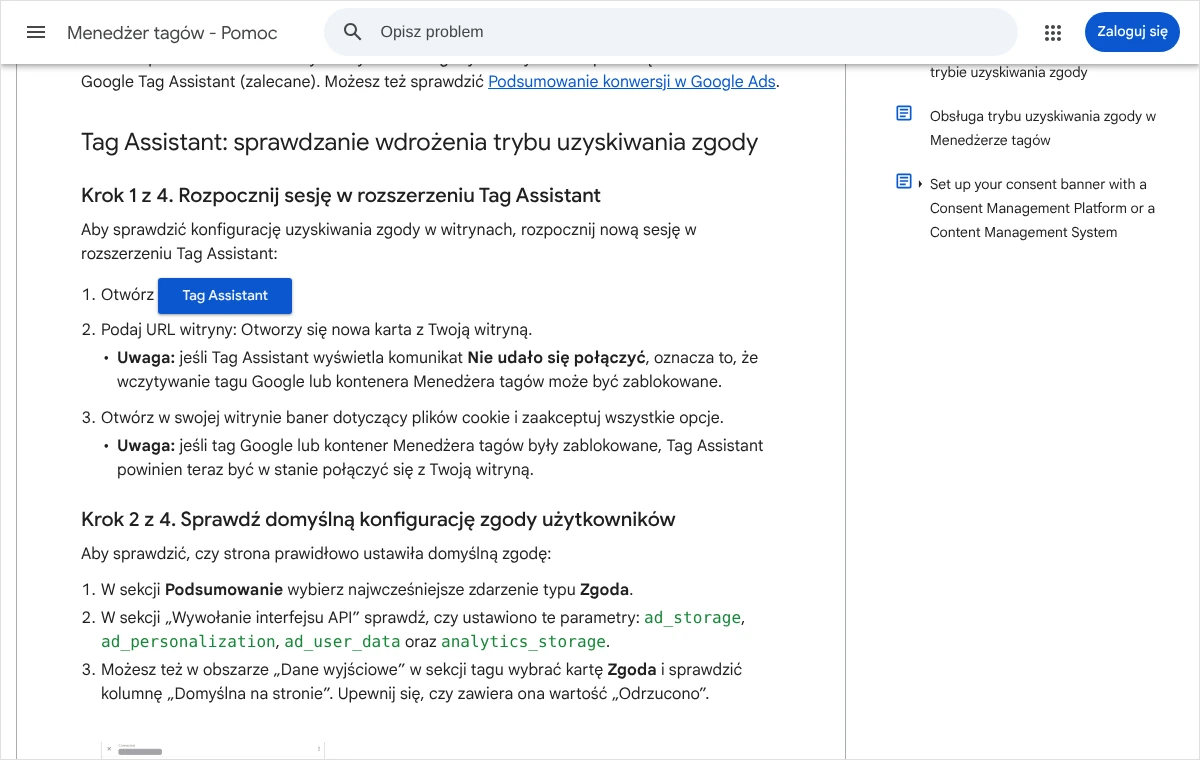Click the step Otwórz w swojej witrynie baner
The height and width of the screenshot is (760, 1200).
click(412, 417)
